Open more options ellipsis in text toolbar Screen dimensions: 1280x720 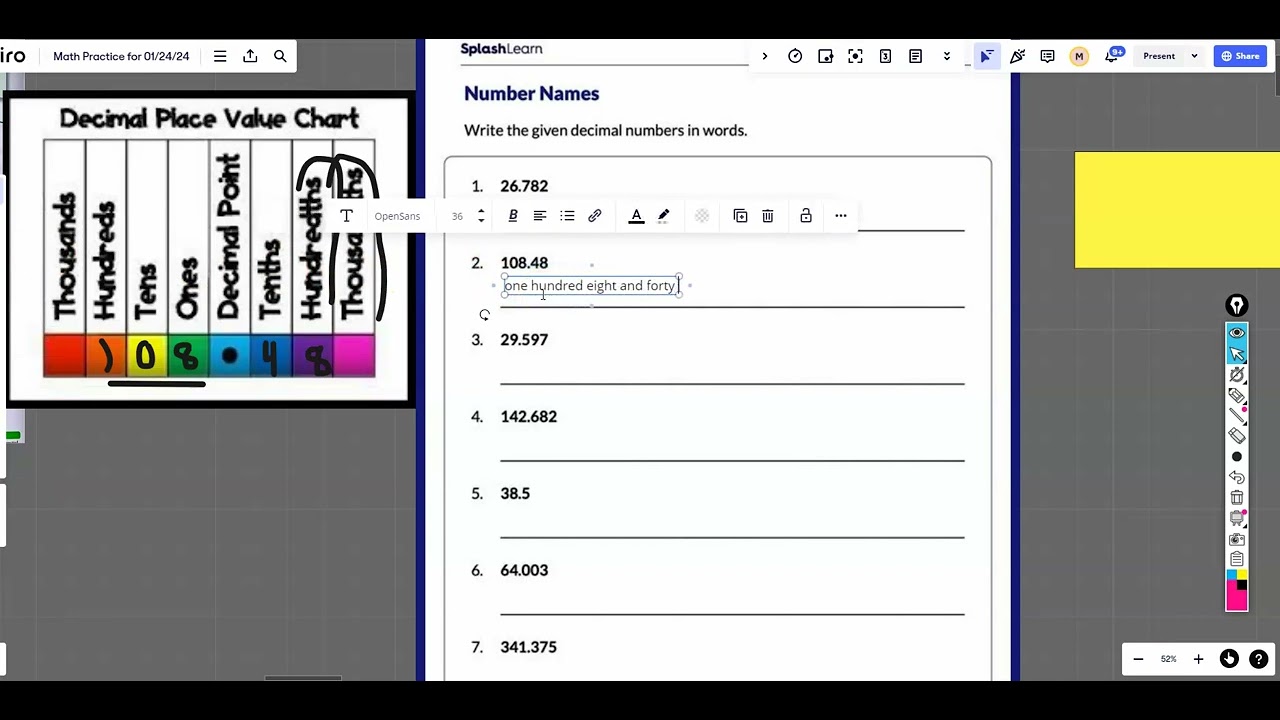tap(841, 216)
